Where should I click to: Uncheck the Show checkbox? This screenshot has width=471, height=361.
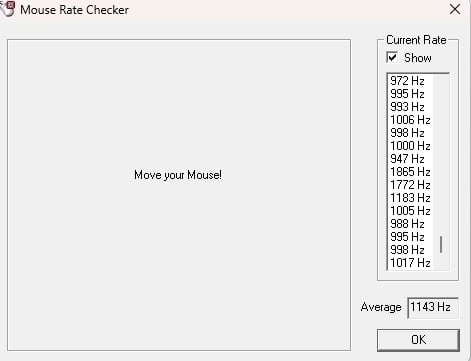coord(392,57)
